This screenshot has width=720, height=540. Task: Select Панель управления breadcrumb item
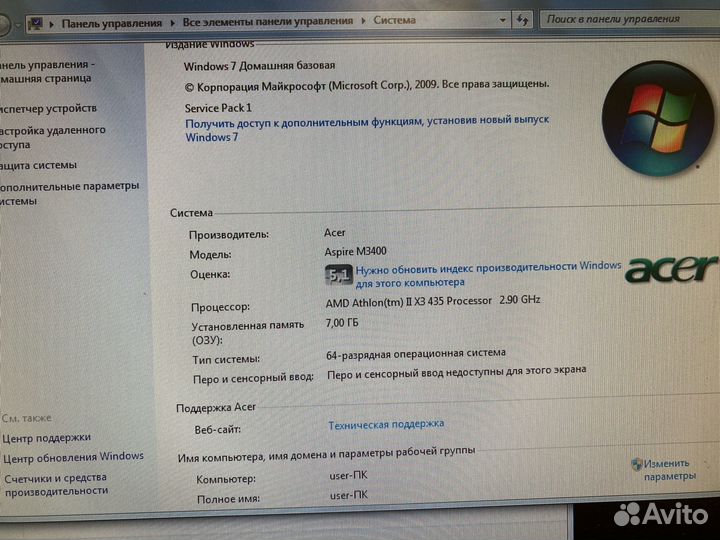coord(110,21)
